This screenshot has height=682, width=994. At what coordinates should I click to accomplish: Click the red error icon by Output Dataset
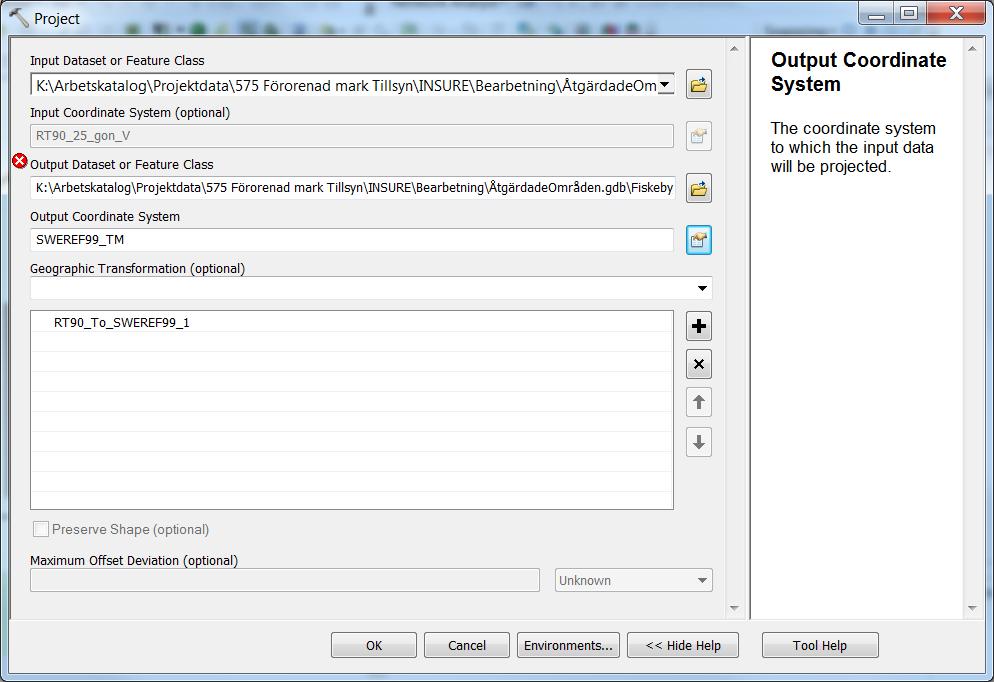point(20,161)
